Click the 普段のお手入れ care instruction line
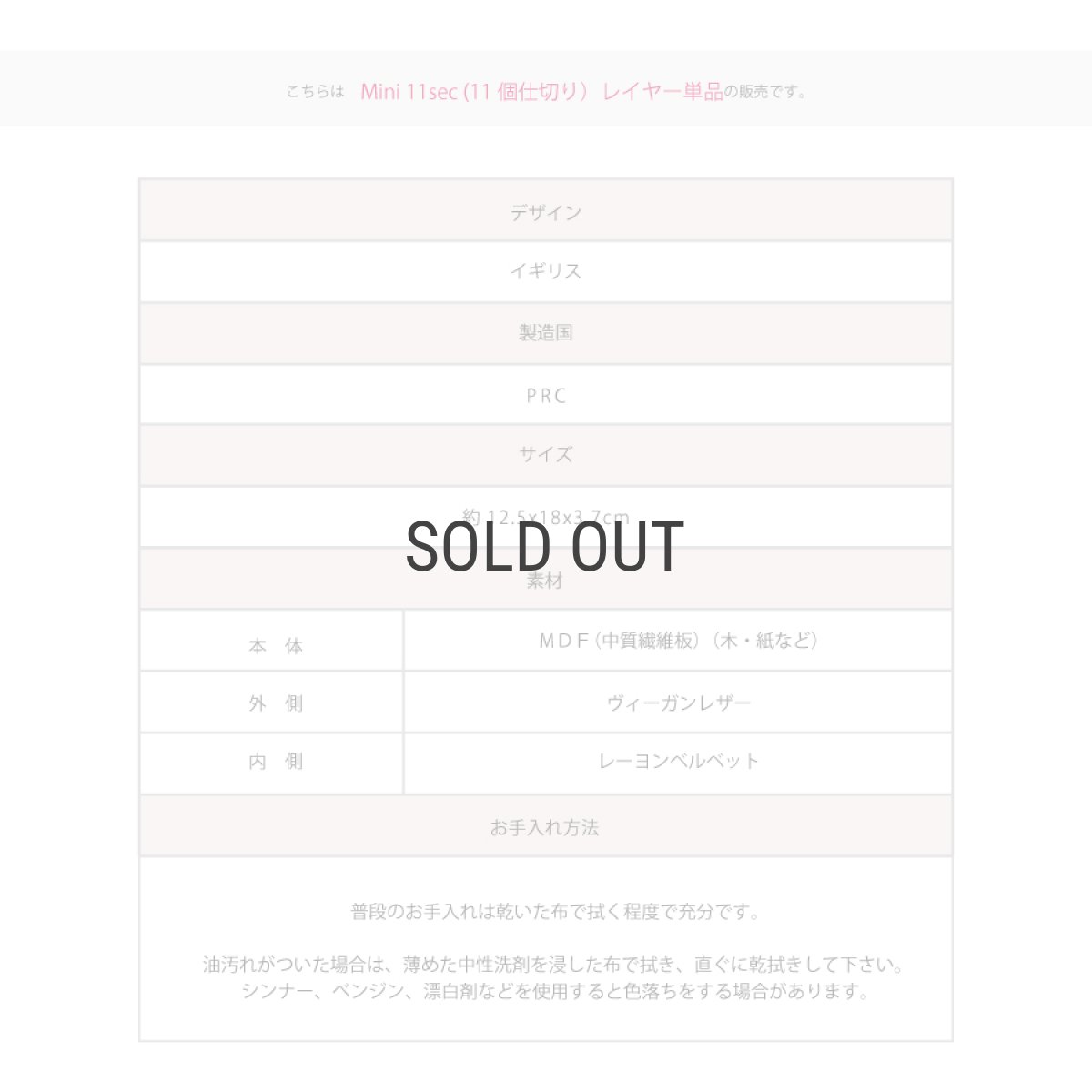1092x1092 pixels. pyautogui.click(x=555, y=912)
